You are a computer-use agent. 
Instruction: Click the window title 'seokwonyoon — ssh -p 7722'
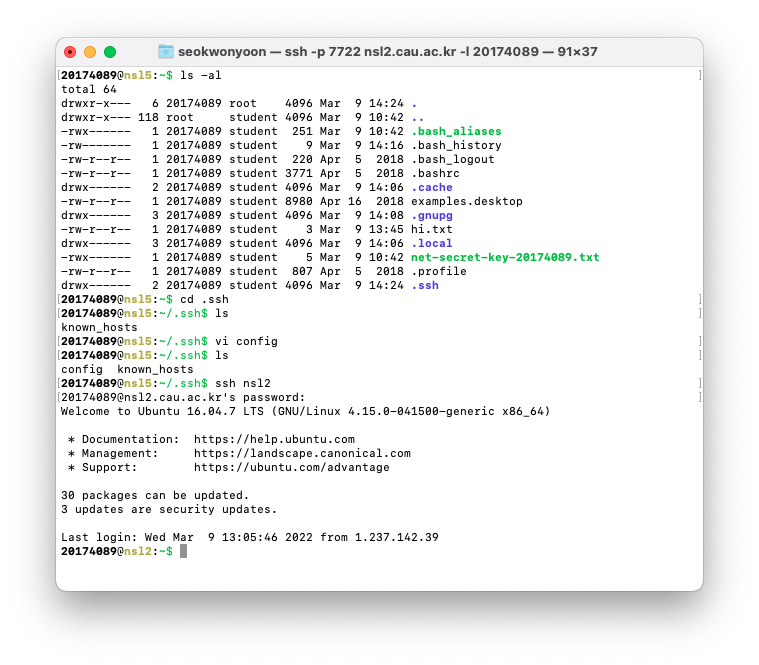coord(388,51)
